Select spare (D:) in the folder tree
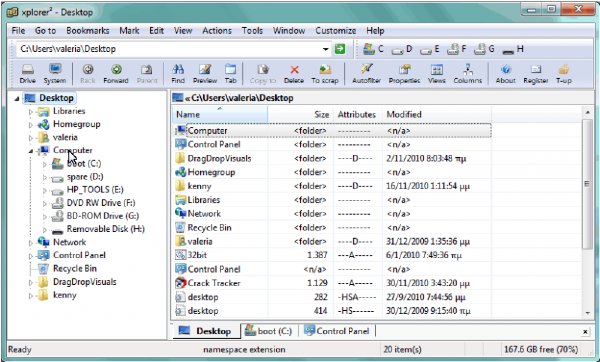Viewport: 600px width, 362px height. (x=85, y=177)
